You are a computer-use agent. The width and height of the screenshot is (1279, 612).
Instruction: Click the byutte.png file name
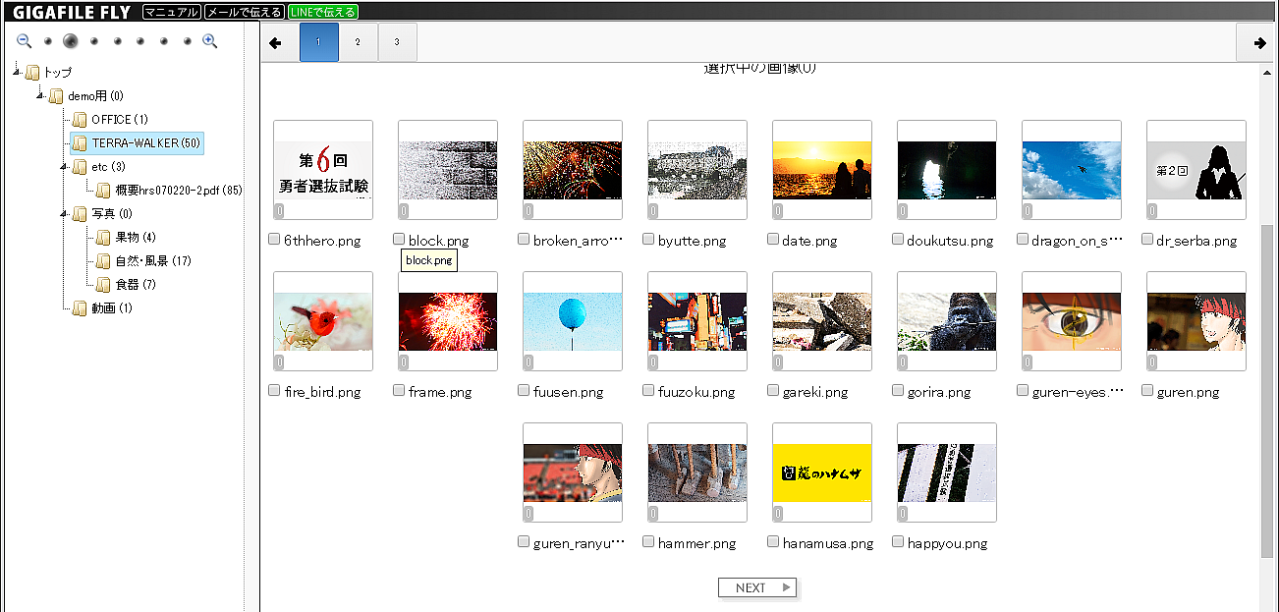click(691, 241)
